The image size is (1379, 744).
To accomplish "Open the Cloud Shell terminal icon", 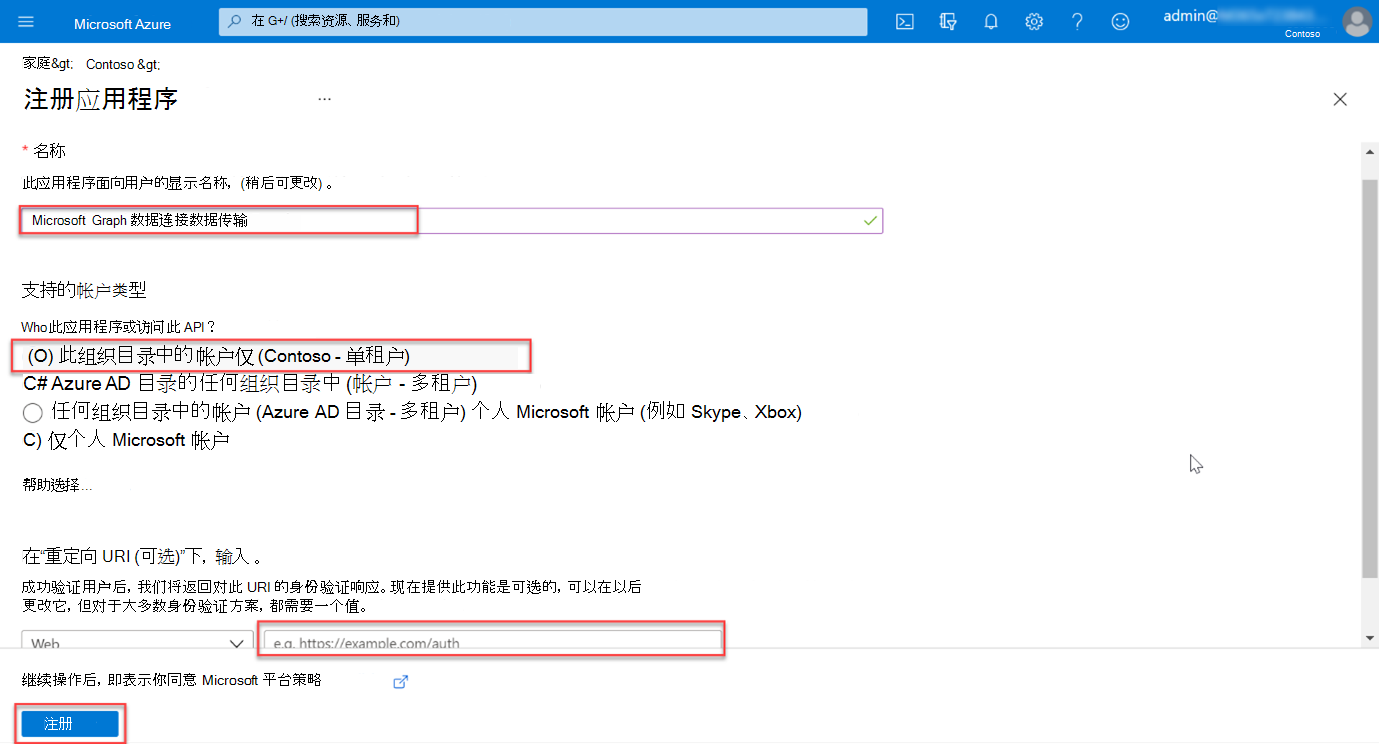I will pyautogui.click(x=904, y=21).
